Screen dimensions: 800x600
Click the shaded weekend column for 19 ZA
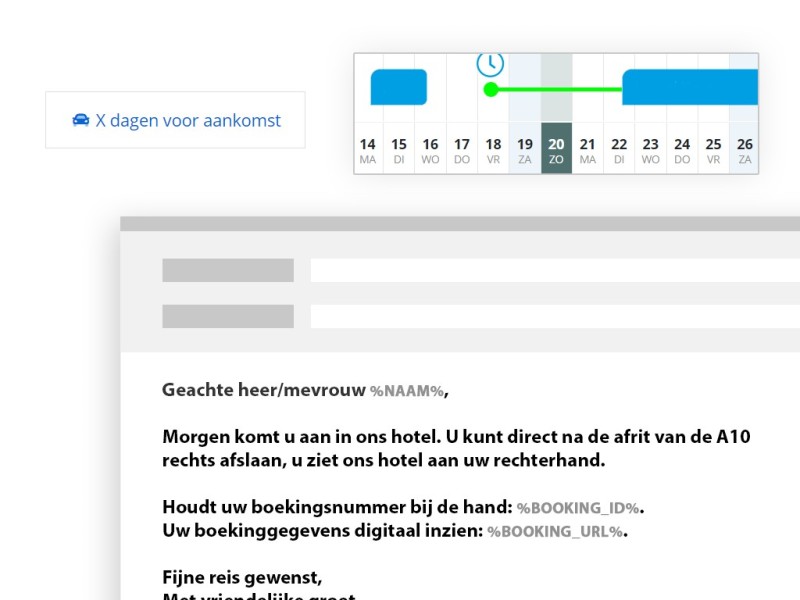point(524,150)
